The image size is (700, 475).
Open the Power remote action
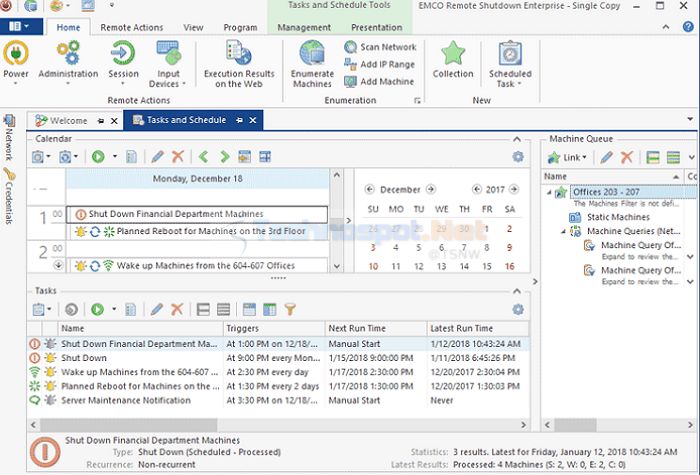(16, 62)
